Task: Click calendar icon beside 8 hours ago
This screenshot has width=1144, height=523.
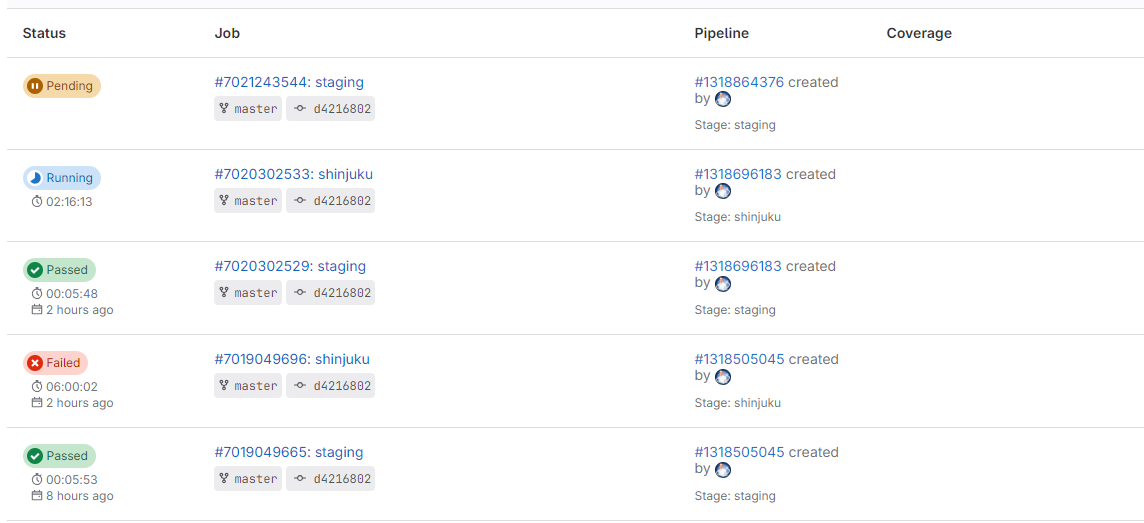Action: (x=37, y=495)
